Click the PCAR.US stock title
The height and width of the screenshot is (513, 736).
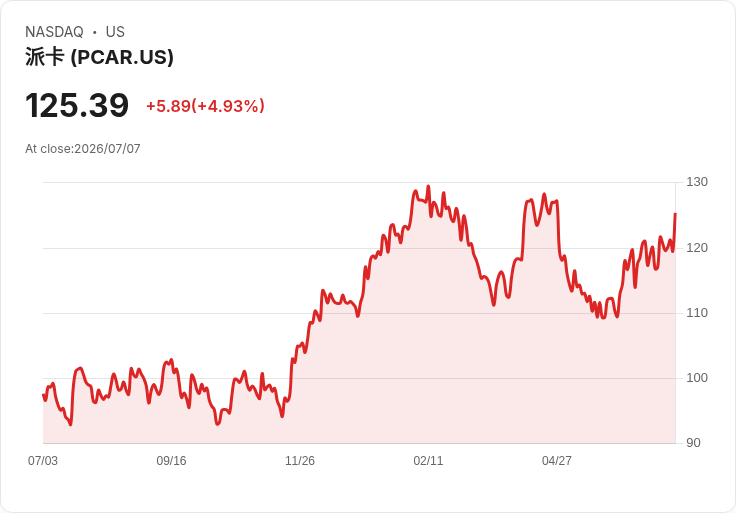tap(100, 57)
